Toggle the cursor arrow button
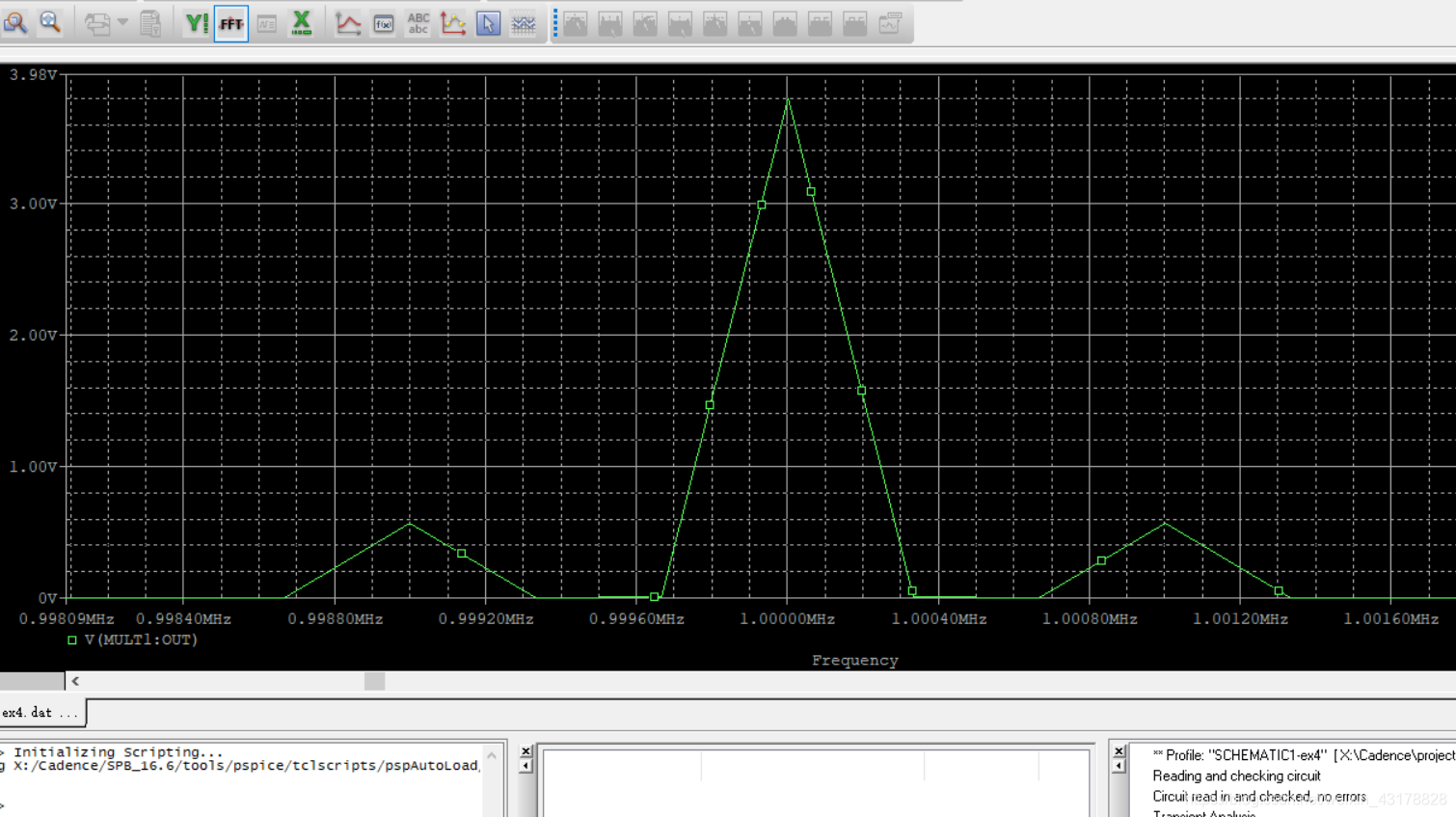 tap(488, 23)
